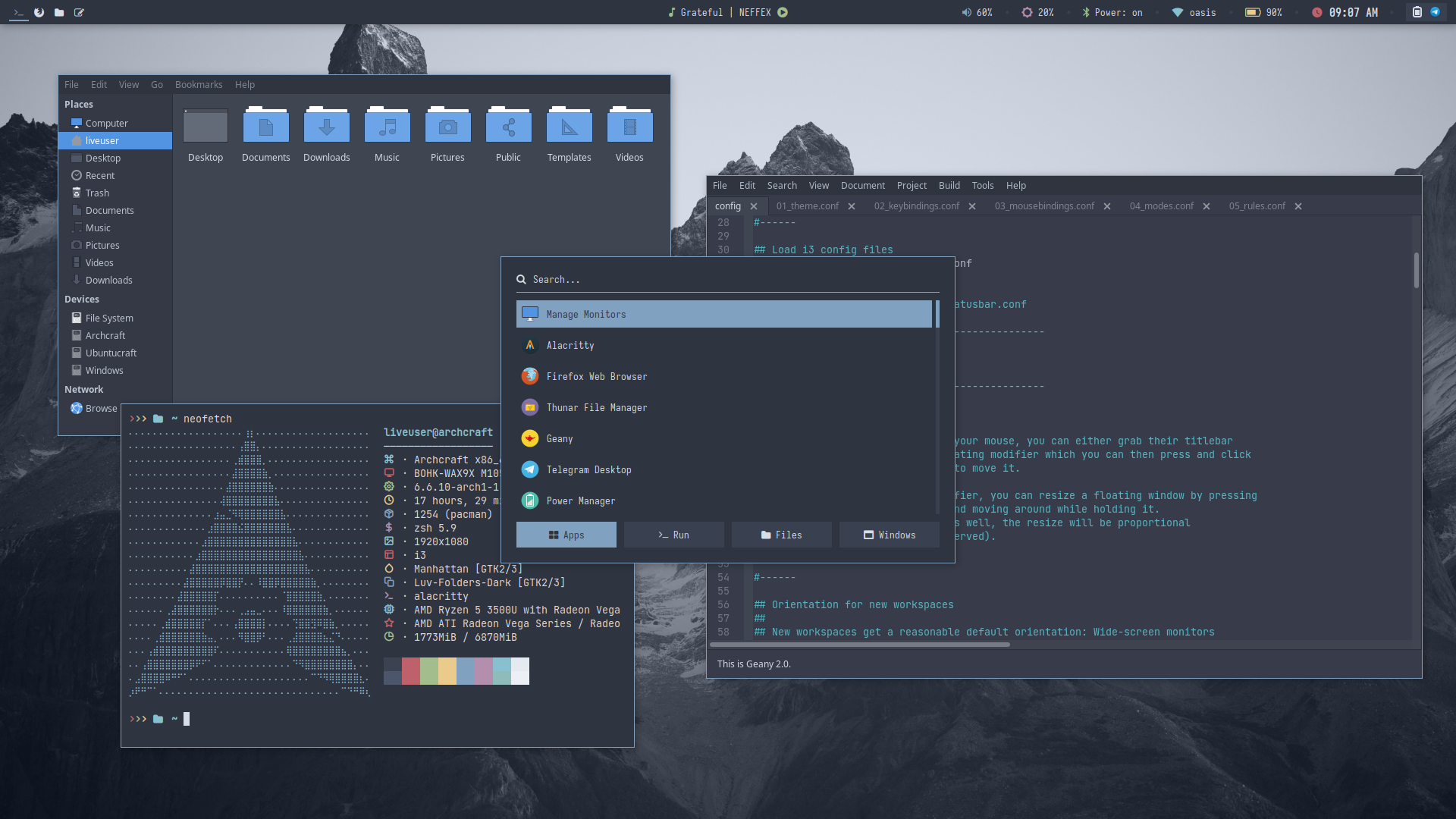Screen dimensions: 1456x819
Task: Switch to the 02_keybindings.conf tab
Action: pos(916,206)
